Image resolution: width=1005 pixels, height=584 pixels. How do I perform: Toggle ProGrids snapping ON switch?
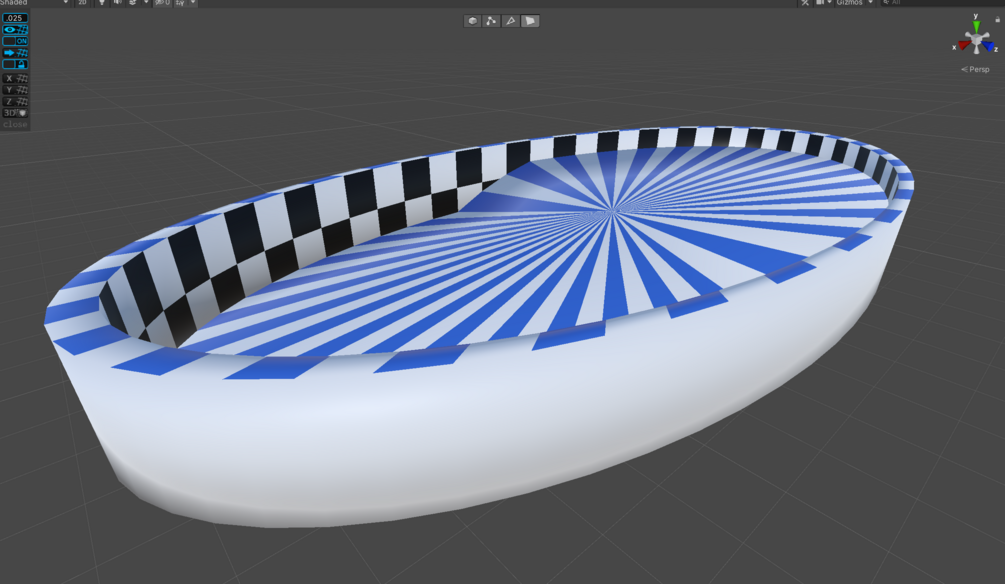pyautogui.click(x=15, y=41)
